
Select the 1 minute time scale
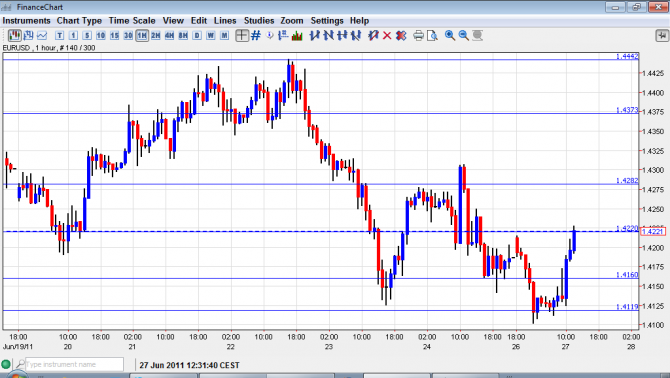pyautogui.click(x=73, y=35)
